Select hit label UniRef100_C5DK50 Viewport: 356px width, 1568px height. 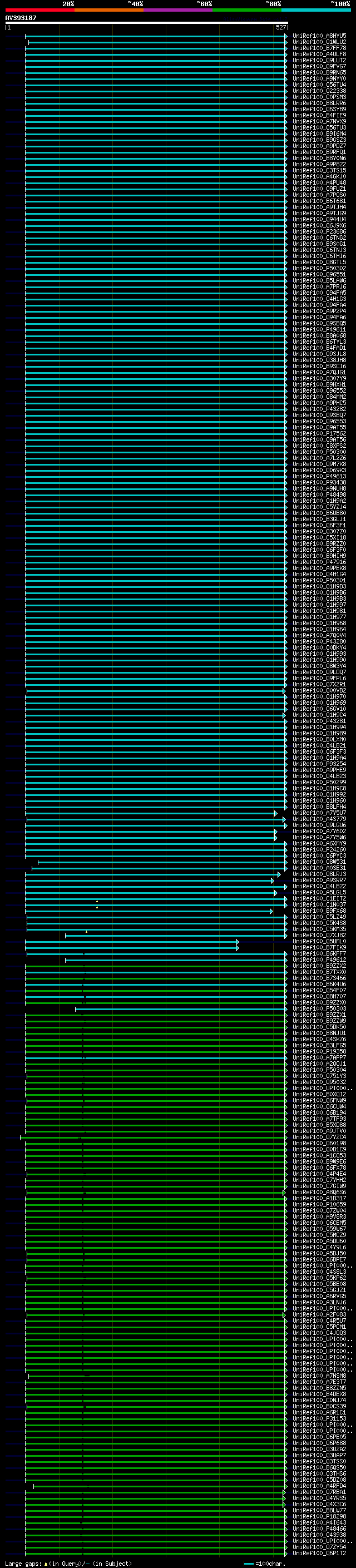tap(319, 1027)
